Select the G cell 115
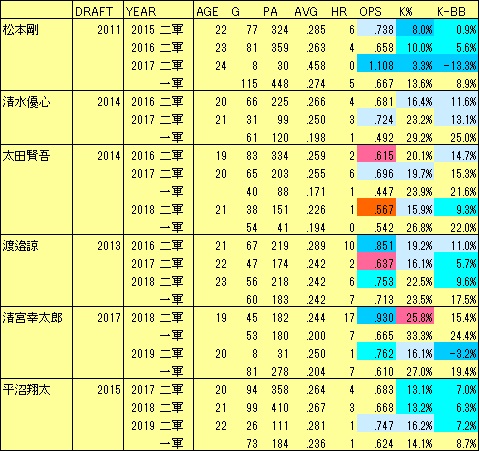The width and height of the screenshot is (479, 451). (x=249, y=84)
